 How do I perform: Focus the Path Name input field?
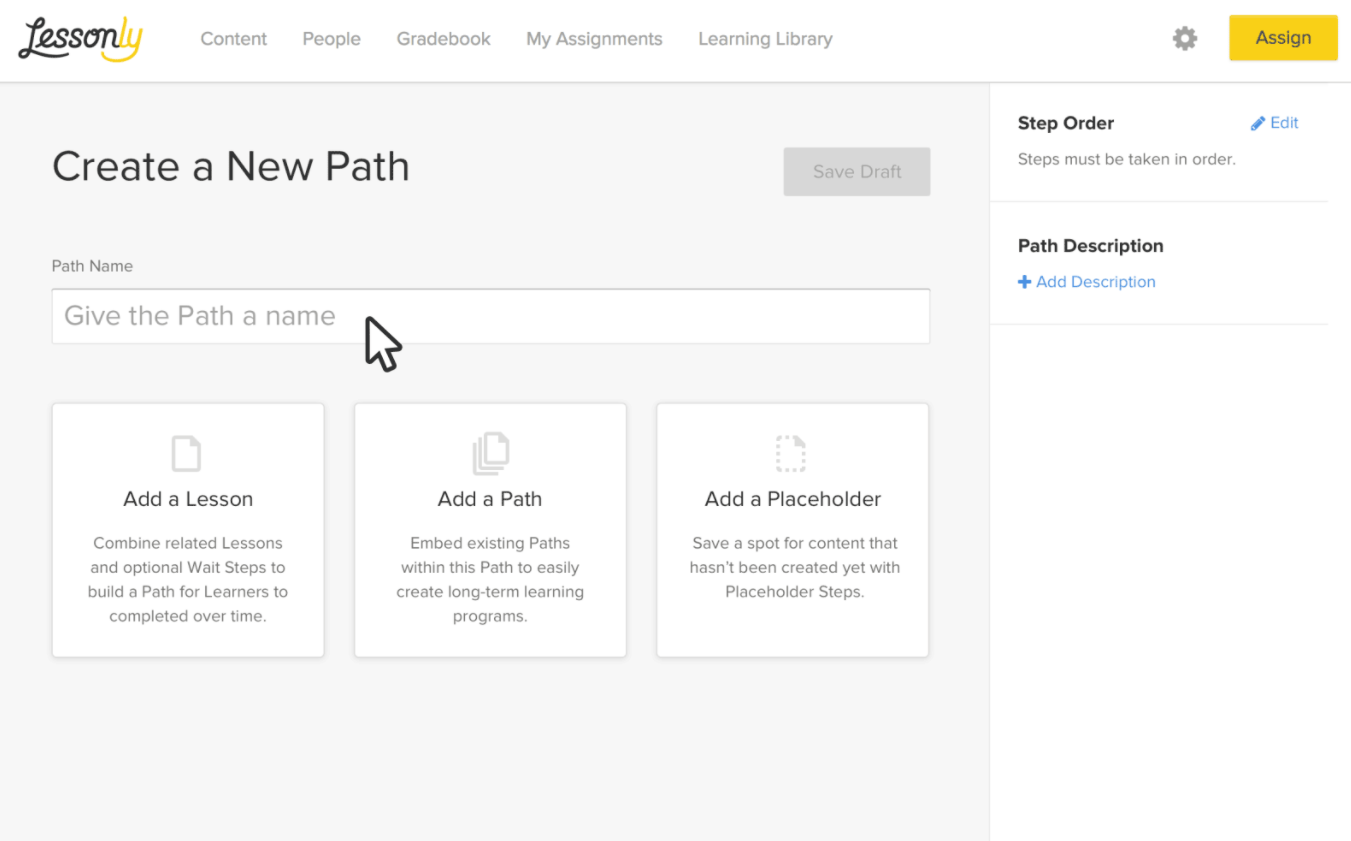point(491,316)
